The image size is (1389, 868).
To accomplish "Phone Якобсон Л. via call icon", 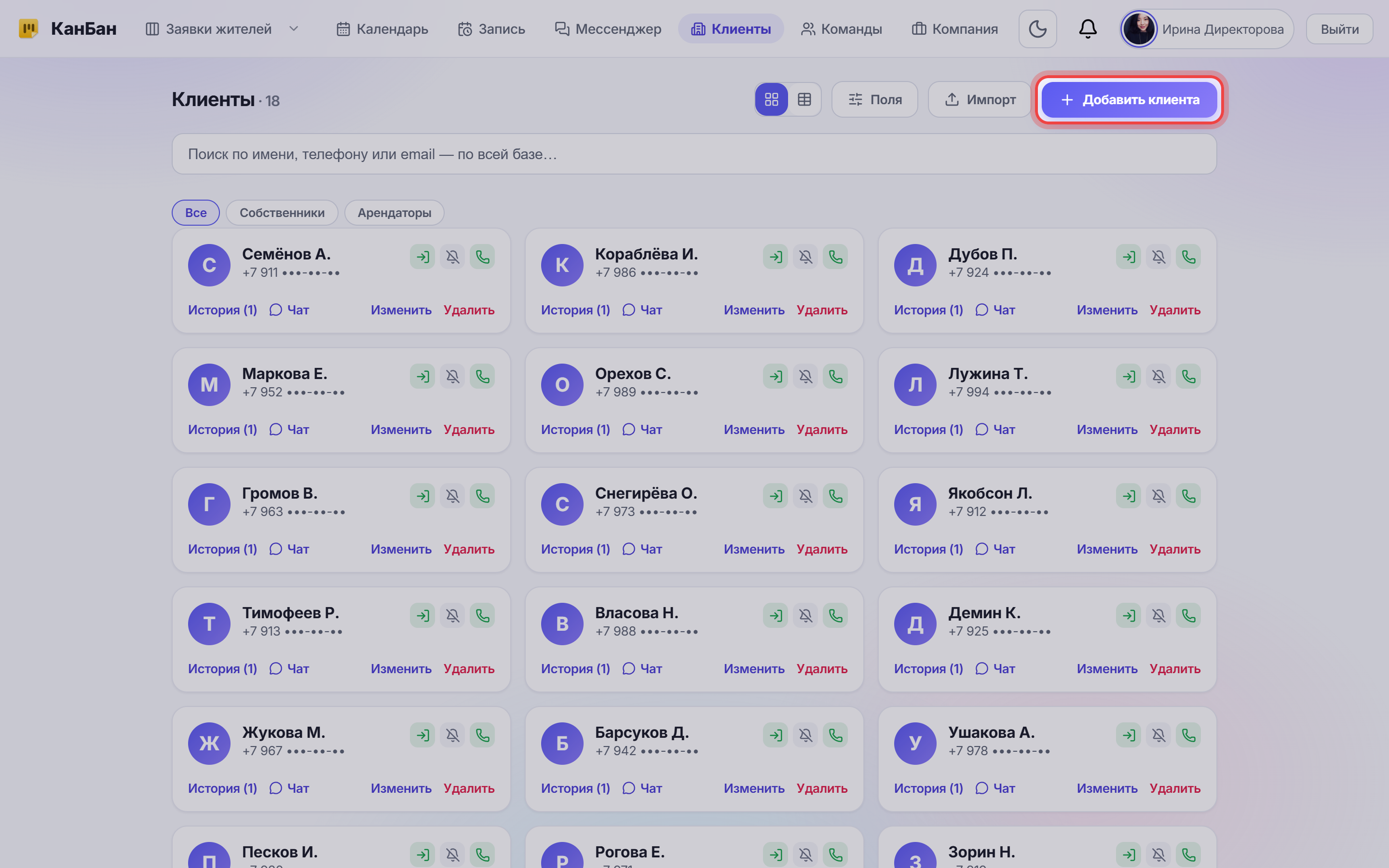I will 1188,496.
